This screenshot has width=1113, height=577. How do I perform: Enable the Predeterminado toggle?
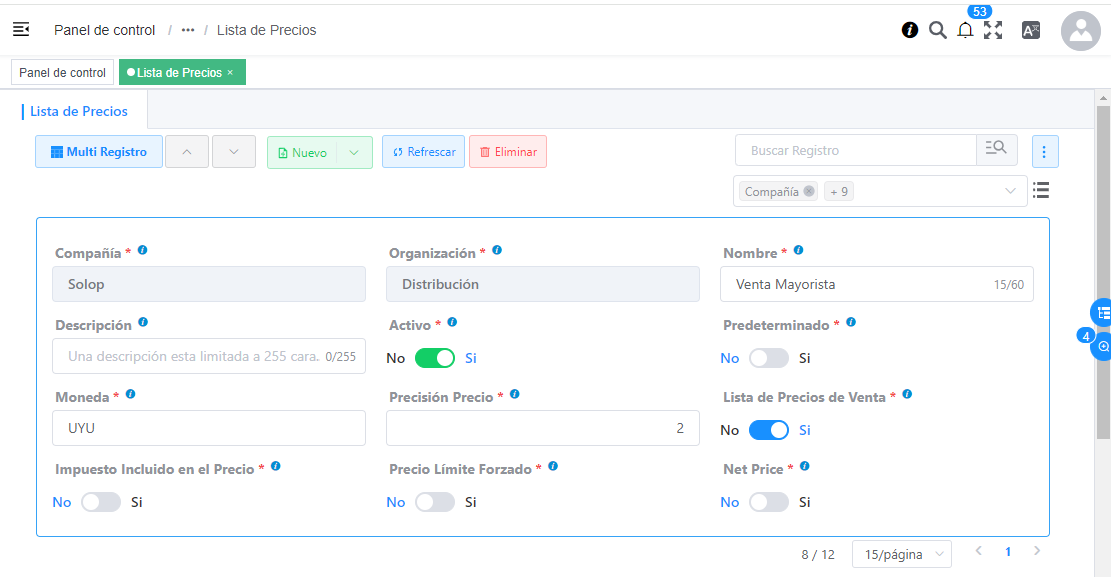768,358
